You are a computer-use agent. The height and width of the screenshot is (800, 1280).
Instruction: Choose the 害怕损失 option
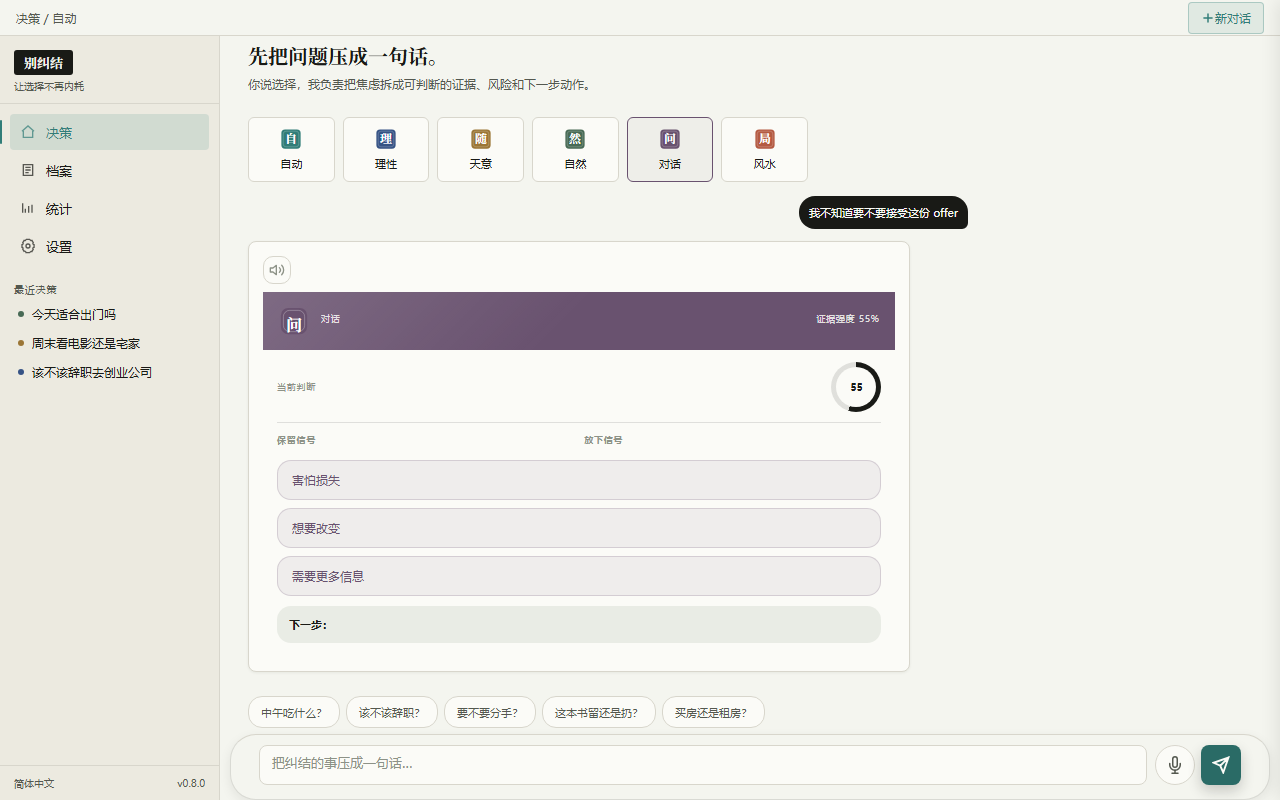[579, 480]
